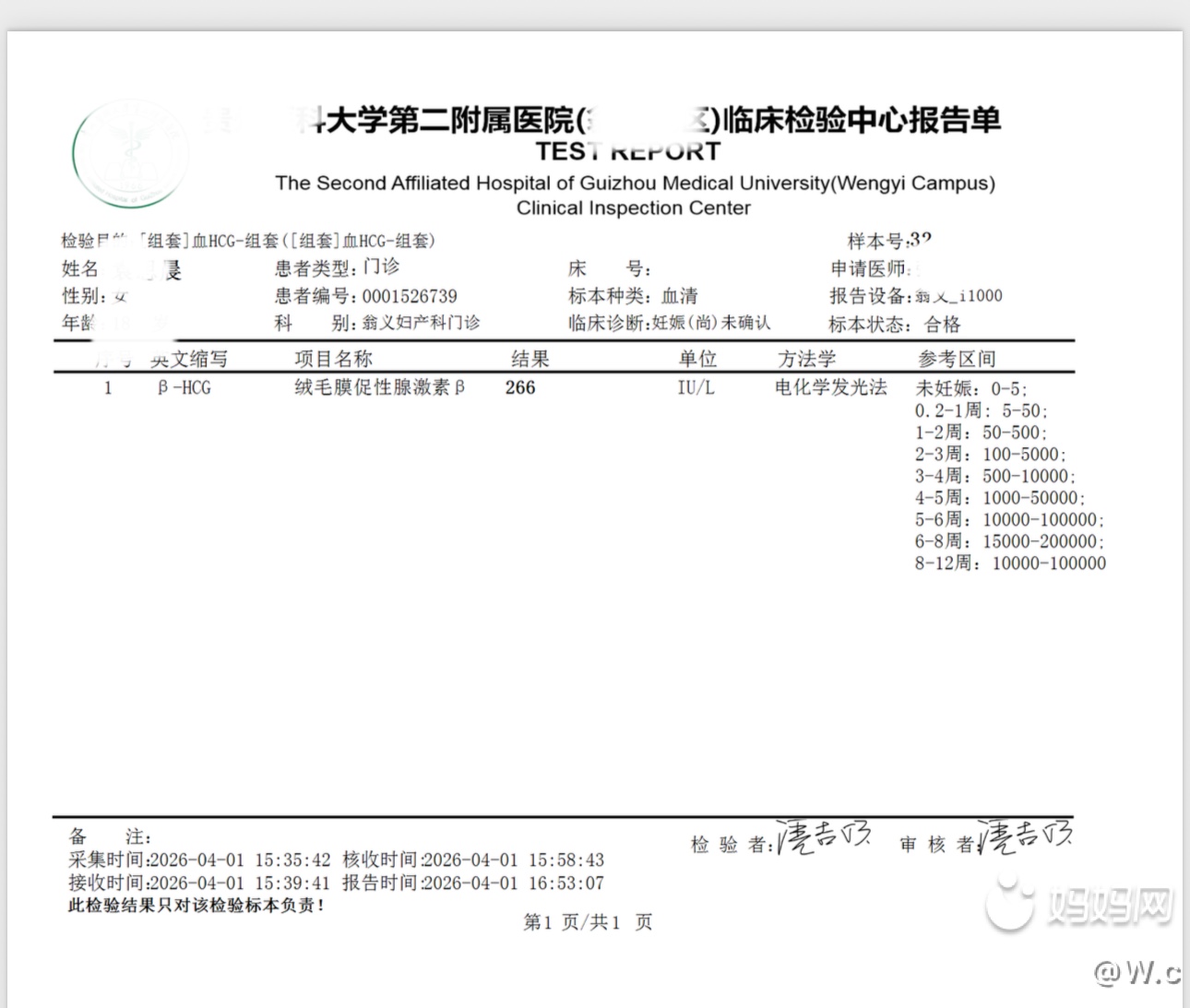This screenshot has height=1008, width=1190.
Task: Click the signature beside 审核者
Action: (x=1025, y=836)
